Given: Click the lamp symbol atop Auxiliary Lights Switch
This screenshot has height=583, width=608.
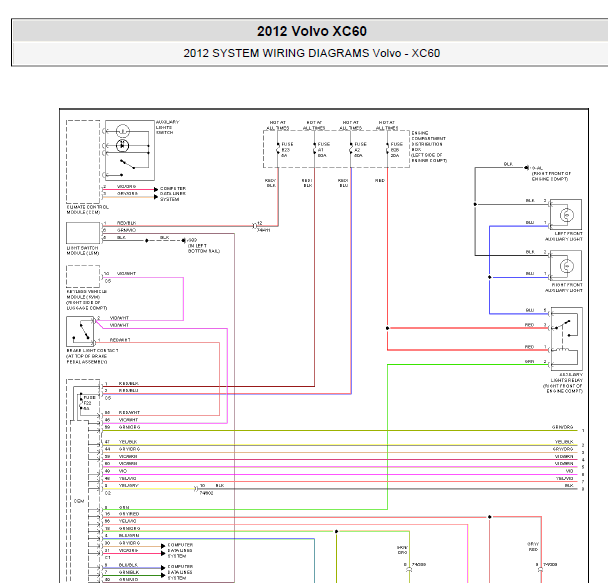Looking at the screenshot, I should pyautogui.click(x=123, y=131).
